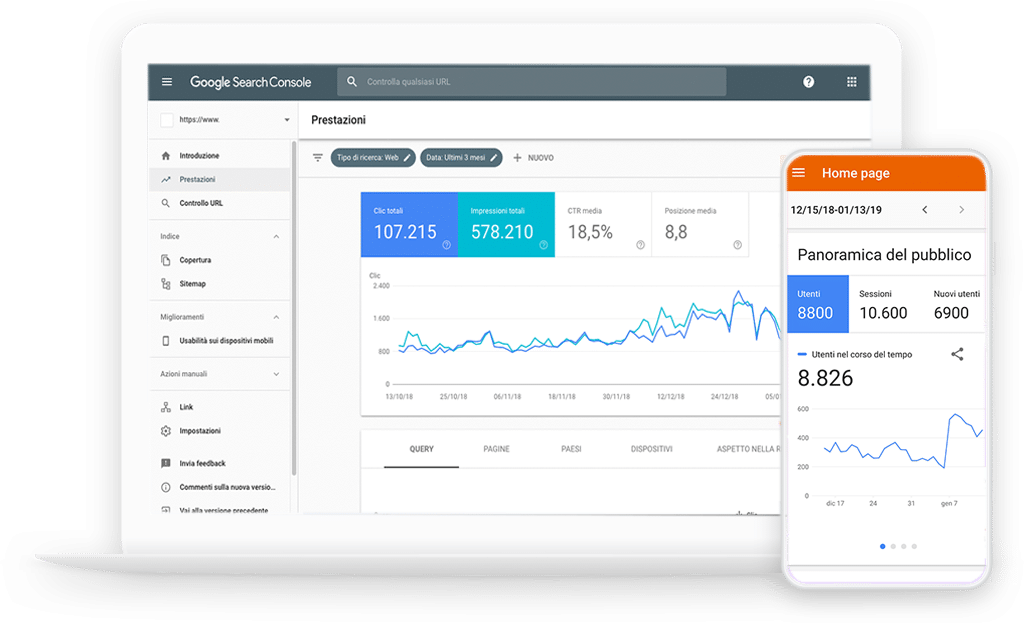Select the Nuovi utenti metric on phone
This screenshot has width=1024, height=623.
(956, 304)
